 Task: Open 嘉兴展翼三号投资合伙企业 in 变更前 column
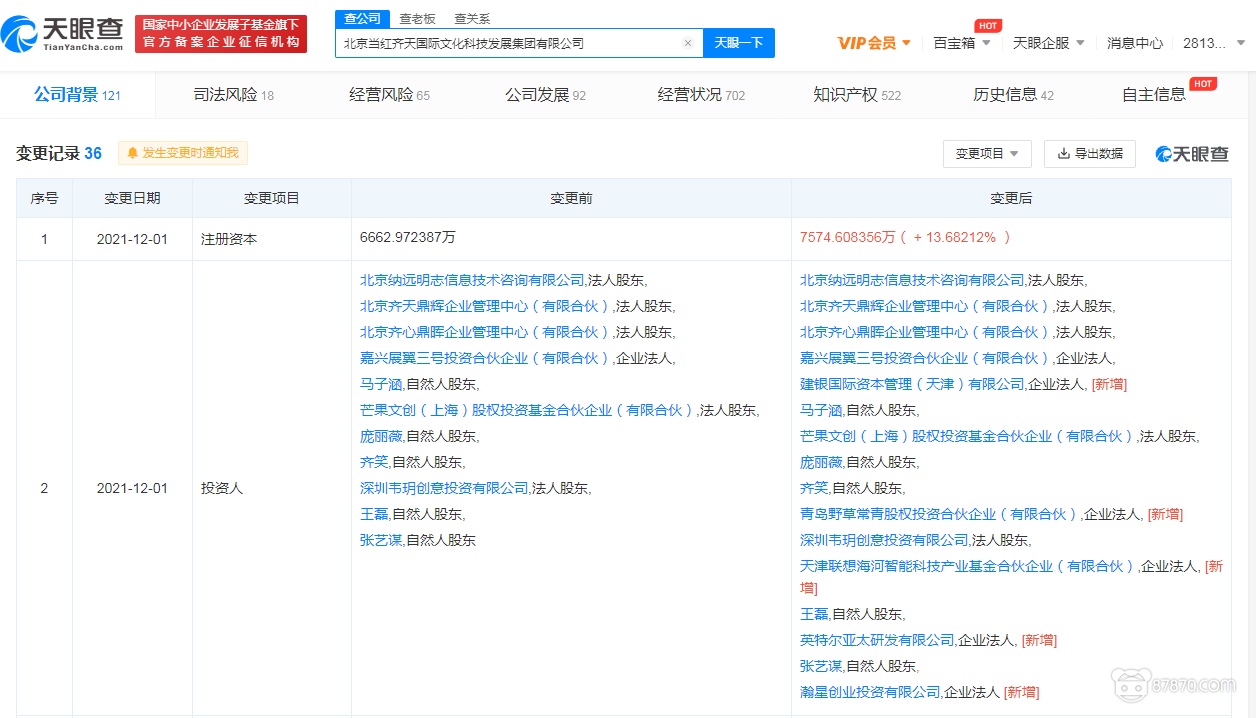486,358
